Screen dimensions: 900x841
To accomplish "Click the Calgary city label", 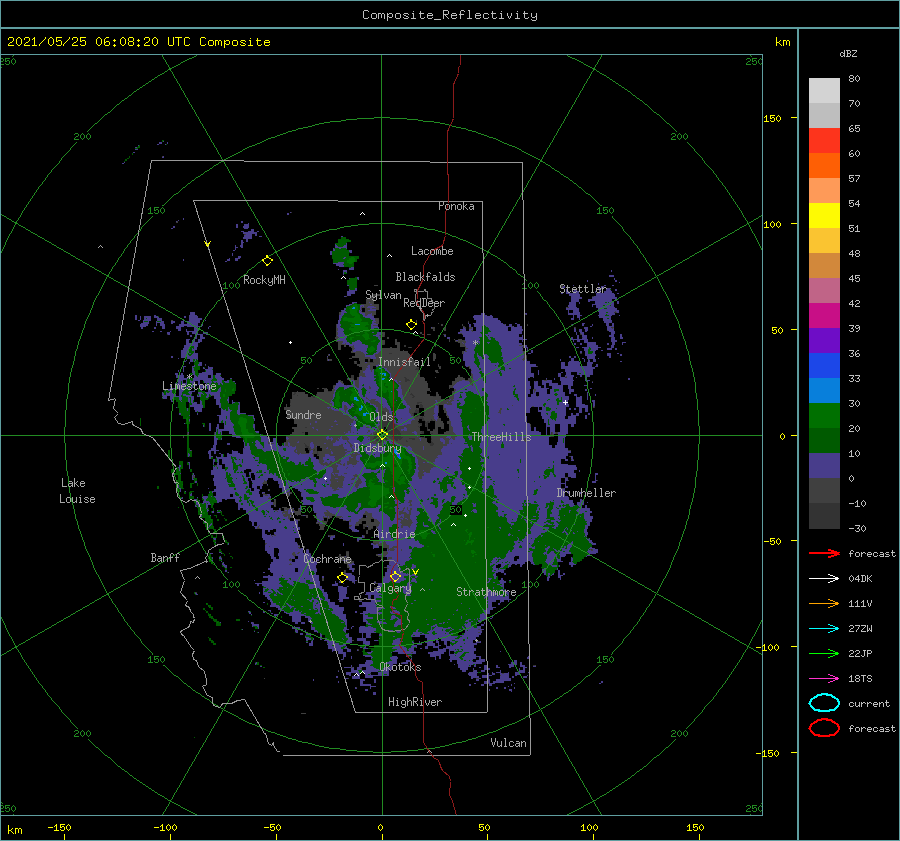I will coord(390,588).
